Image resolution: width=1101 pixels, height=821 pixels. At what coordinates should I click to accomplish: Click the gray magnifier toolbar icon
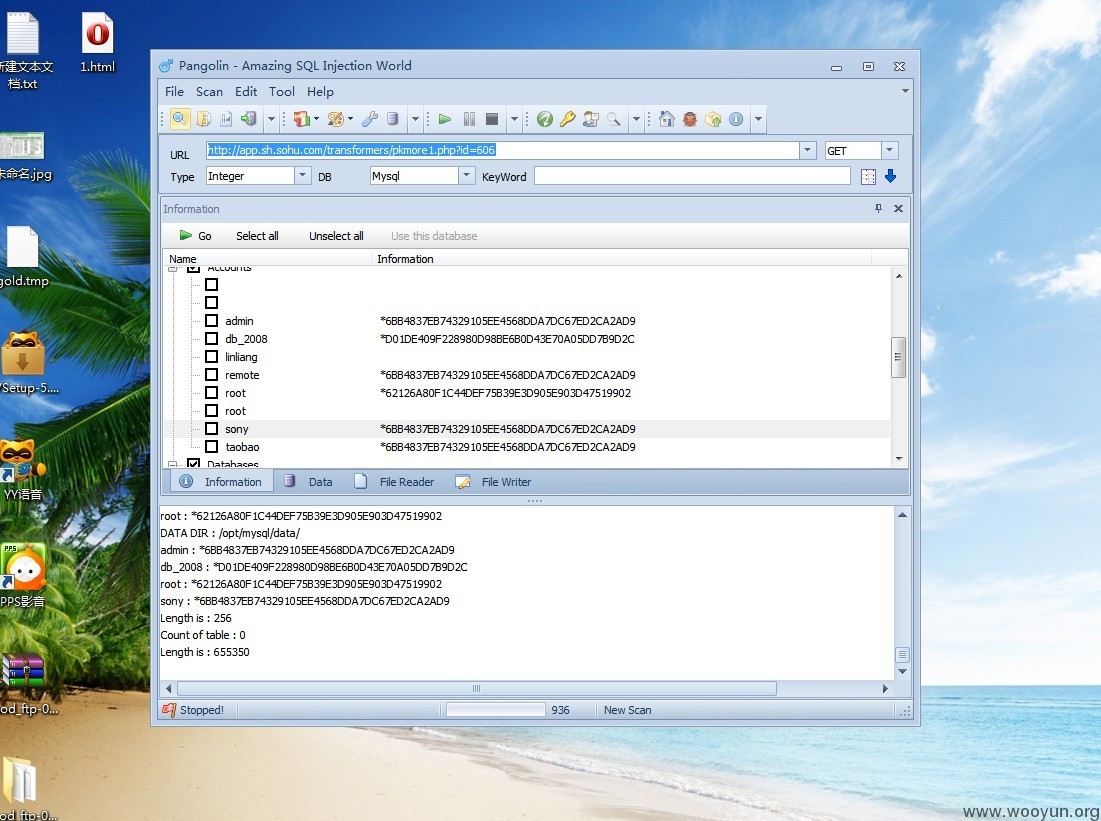click(x=614, y=119)
